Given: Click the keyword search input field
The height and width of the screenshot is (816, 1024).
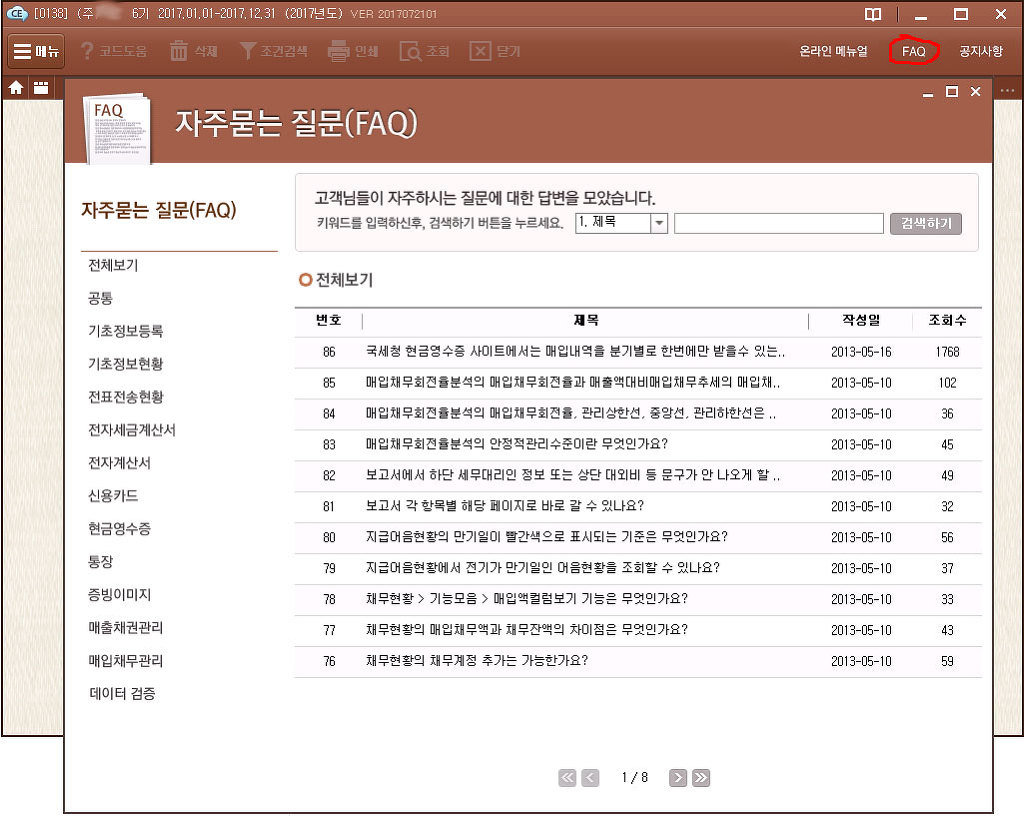Looking at the screenshot, I should (x=778, y=224).
